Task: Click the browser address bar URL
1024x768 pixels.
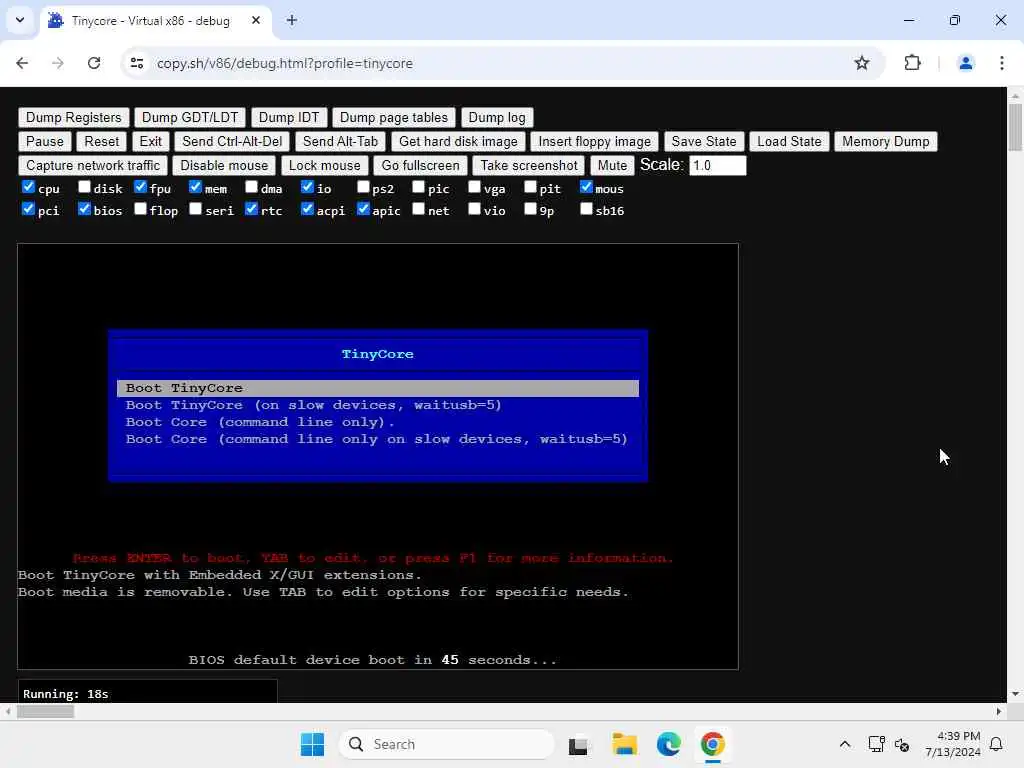Action: pos(285,63)
